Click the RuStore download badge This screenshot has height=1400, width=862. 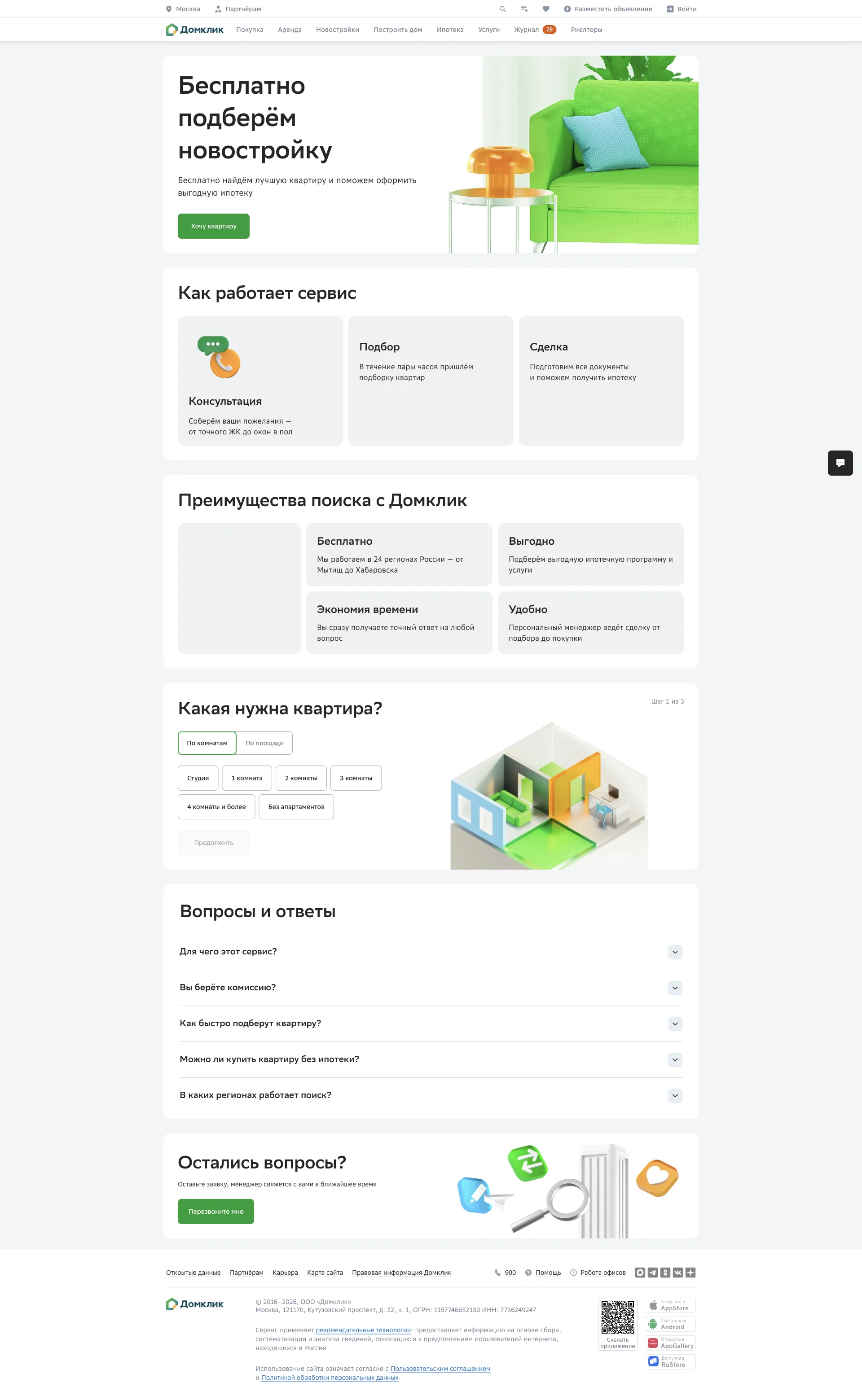(670, 1362)
